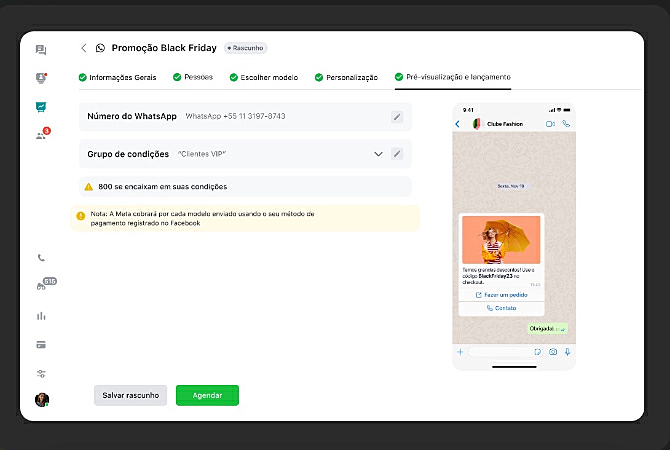Select Pré-visualização e lançamento tab
This screenshot has width=670, height=450.
452,77
